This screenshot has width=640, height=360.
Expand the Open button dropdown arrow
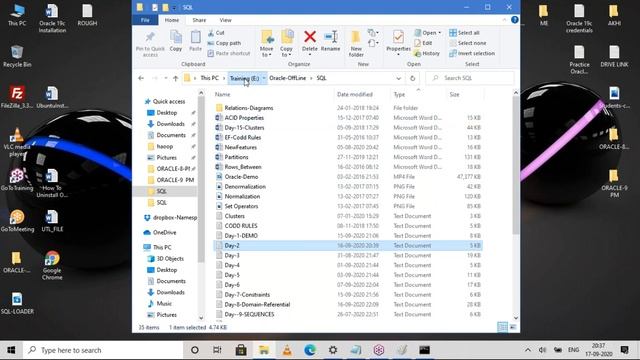coord(440,33)
